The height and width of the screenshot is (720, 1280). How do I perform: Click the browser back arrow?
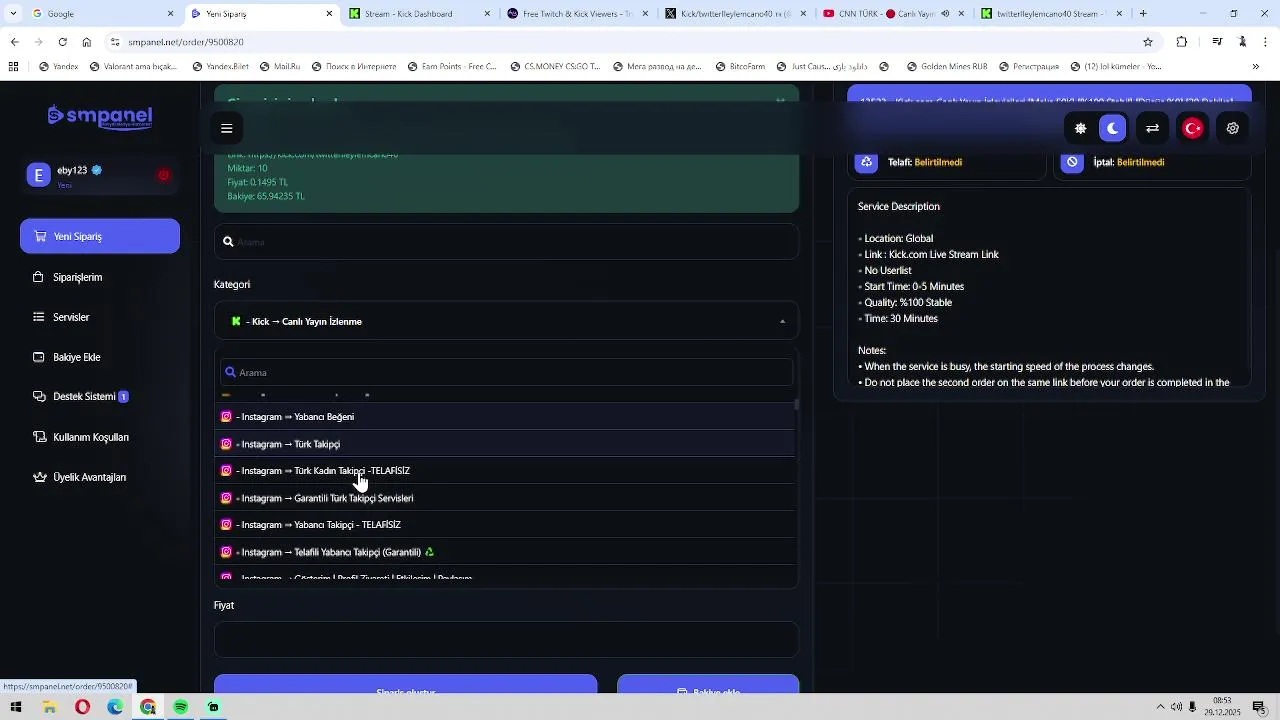tap(14, 42)
